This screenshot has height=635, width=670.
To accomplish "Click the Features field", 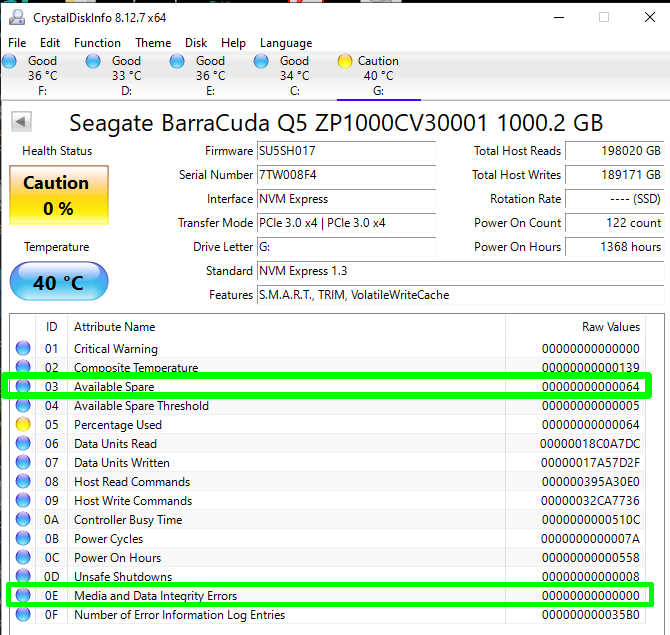I will pos(461,295).
